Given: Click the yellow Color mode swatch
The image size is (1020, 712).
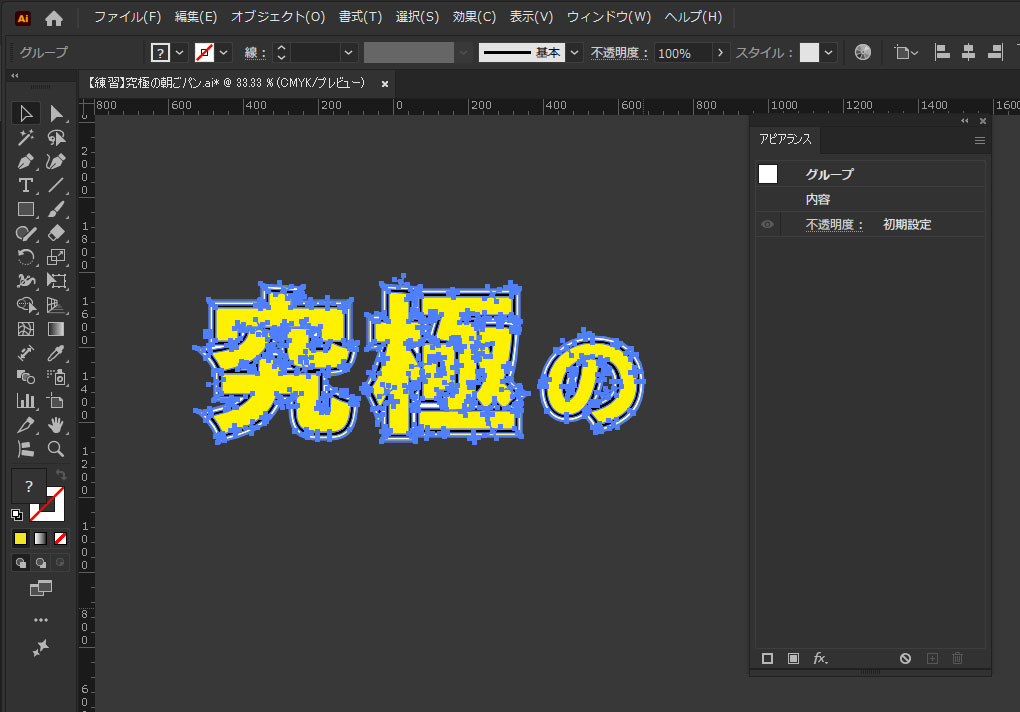Looking at the screenshot, I should point(20,539).
